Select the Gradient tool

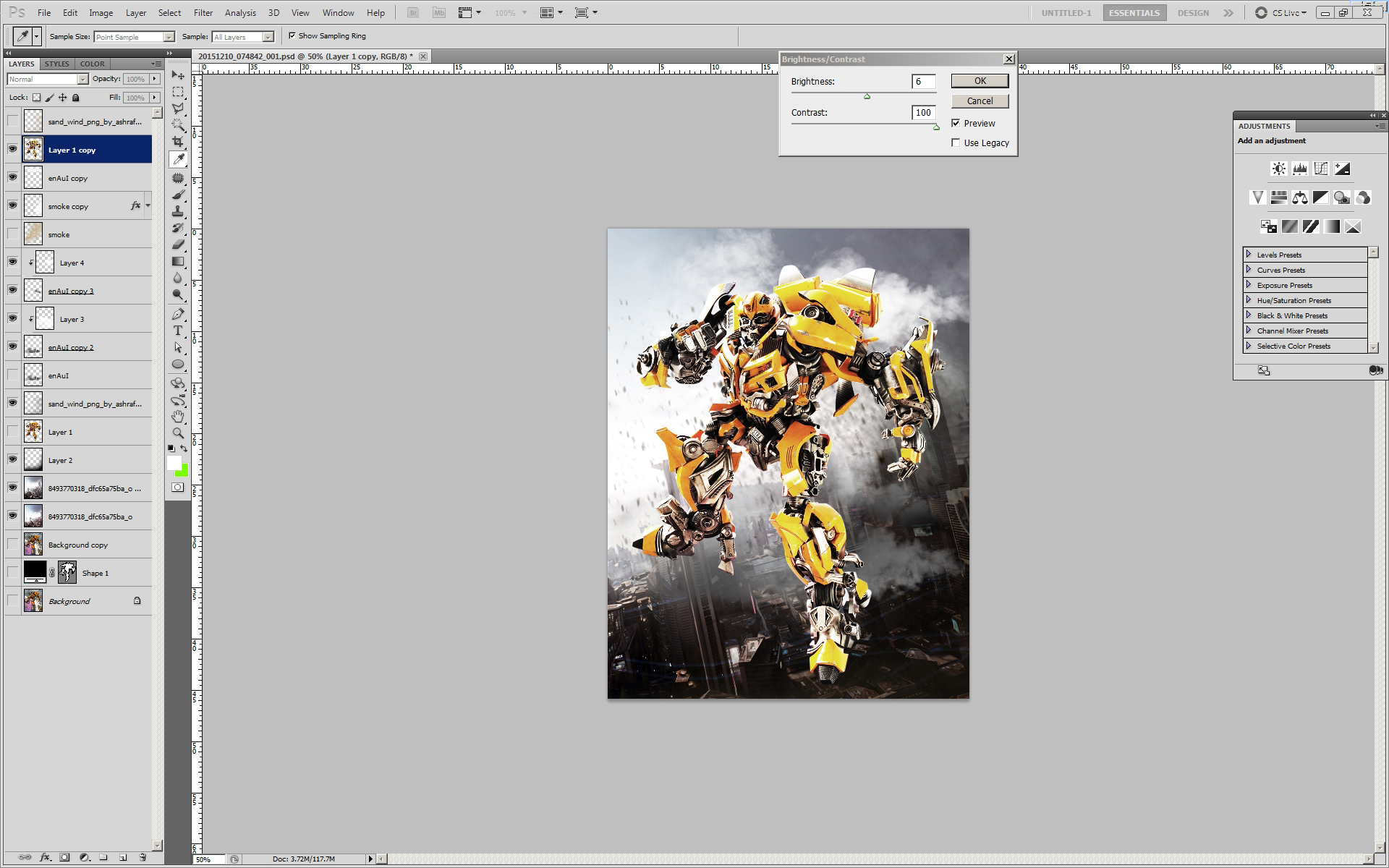[x=178, y=261]
